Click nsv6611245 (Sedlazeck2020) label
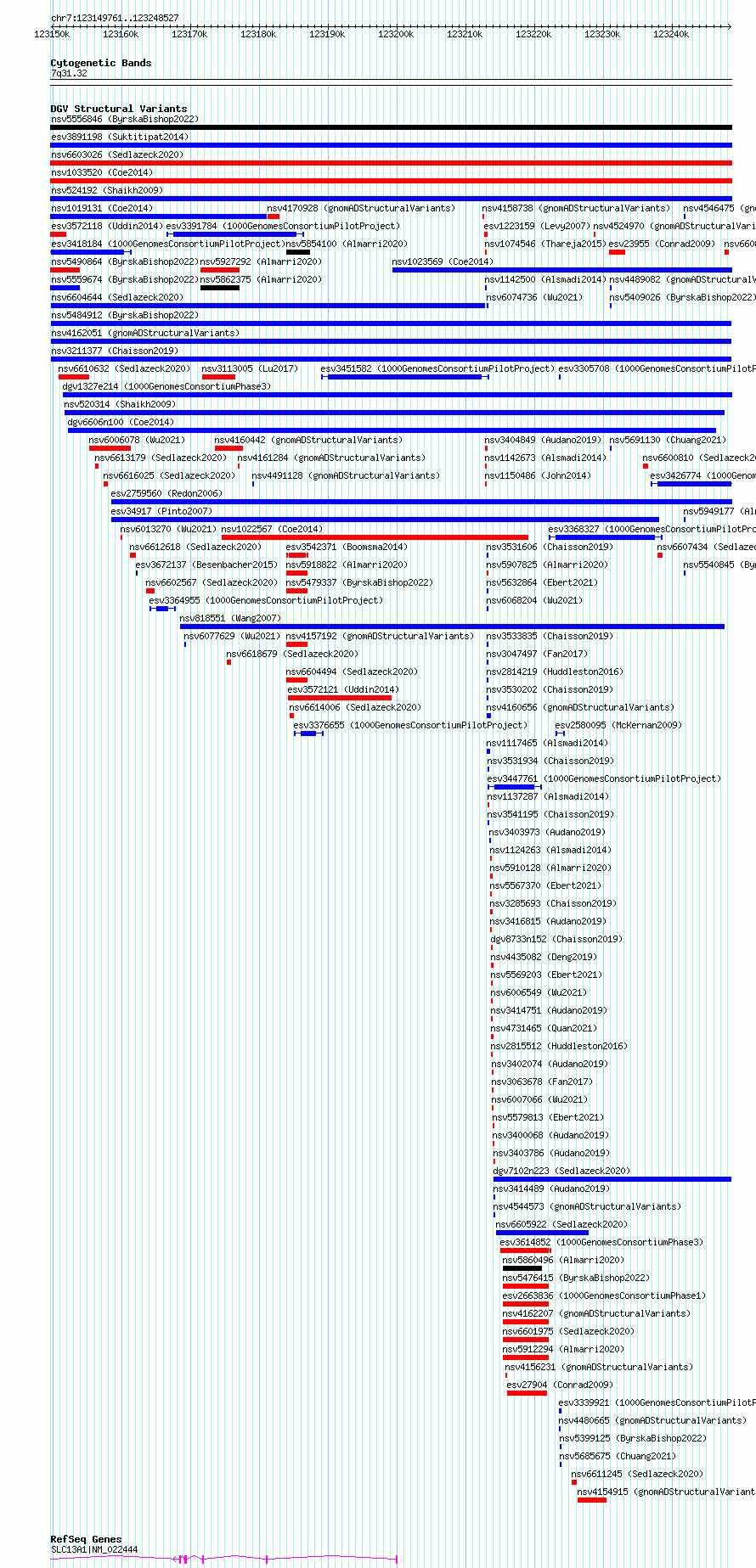 (637, 1475)
